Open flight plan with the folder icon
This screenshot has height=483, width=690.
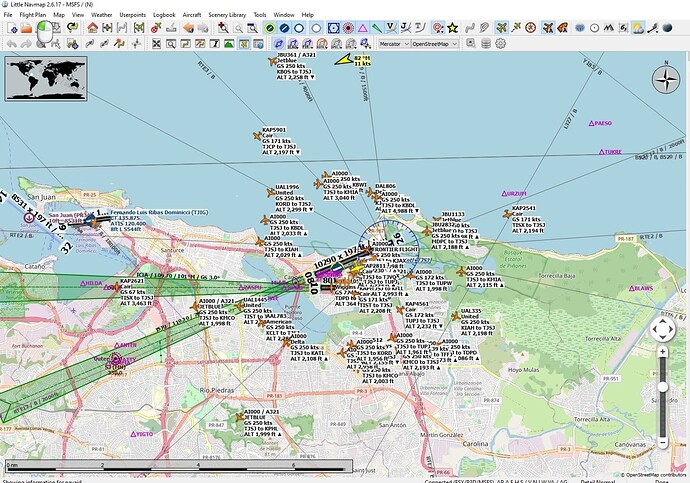click(x=27, y=28)
